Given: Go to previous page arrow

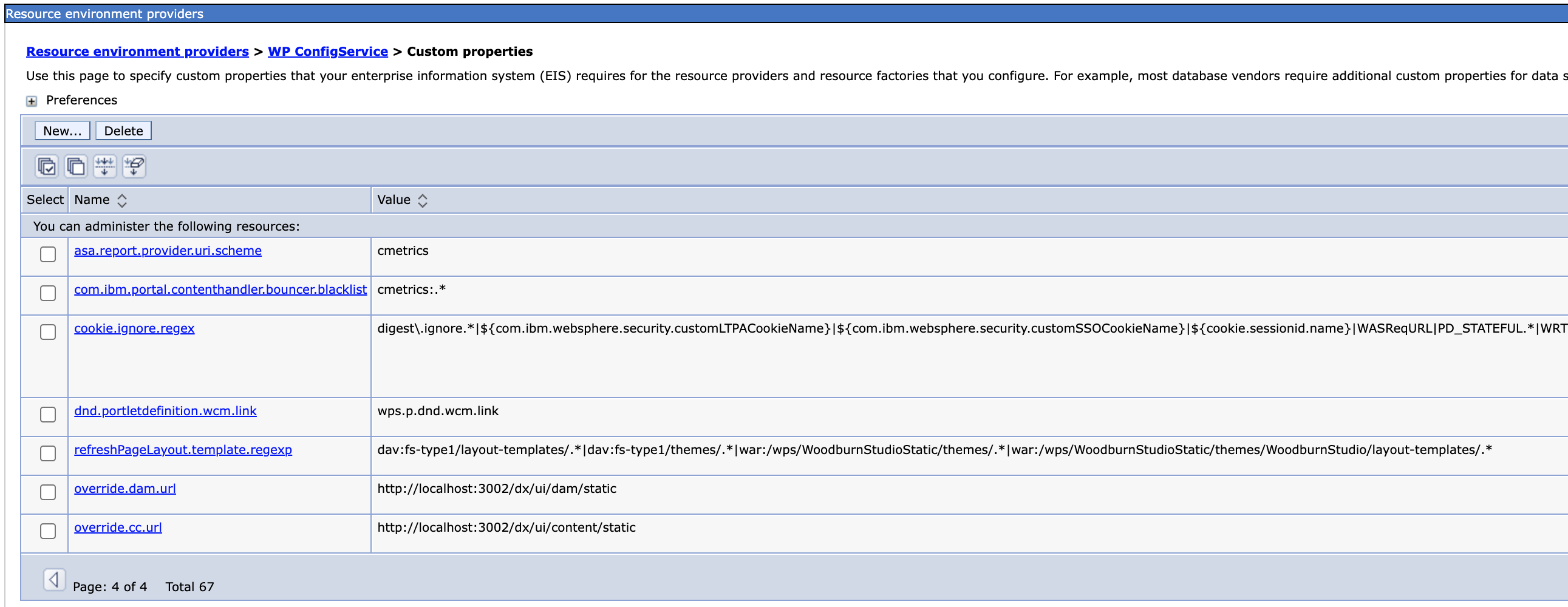Looking at the screenshot, I should 53,580.
